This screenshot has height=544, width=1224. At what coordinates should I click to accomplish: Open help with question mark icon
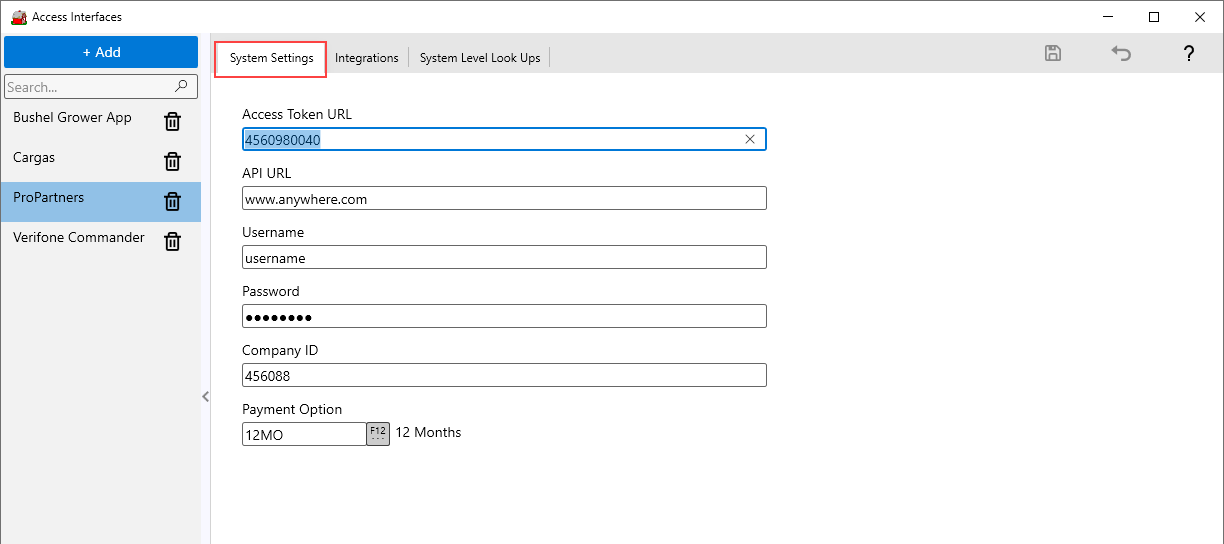click(x=1188, y=54)
